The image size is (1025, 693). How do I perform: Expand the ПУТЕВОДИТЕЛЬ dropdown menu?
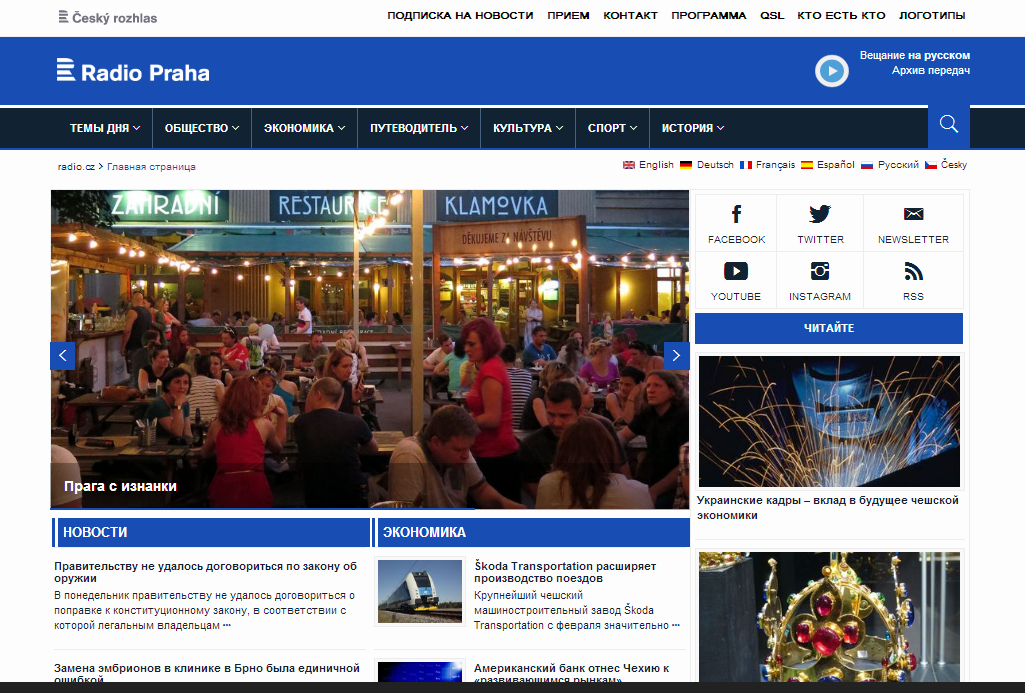click(419, 128)
